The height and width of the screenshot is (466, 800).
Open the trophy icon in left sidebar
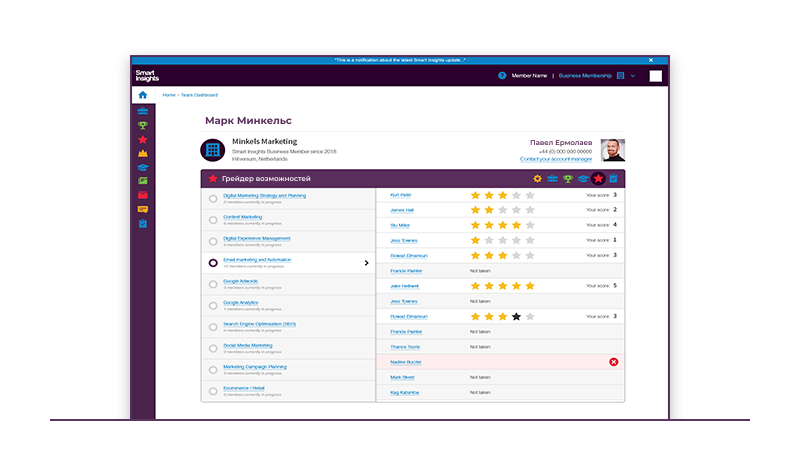(142, 125)
